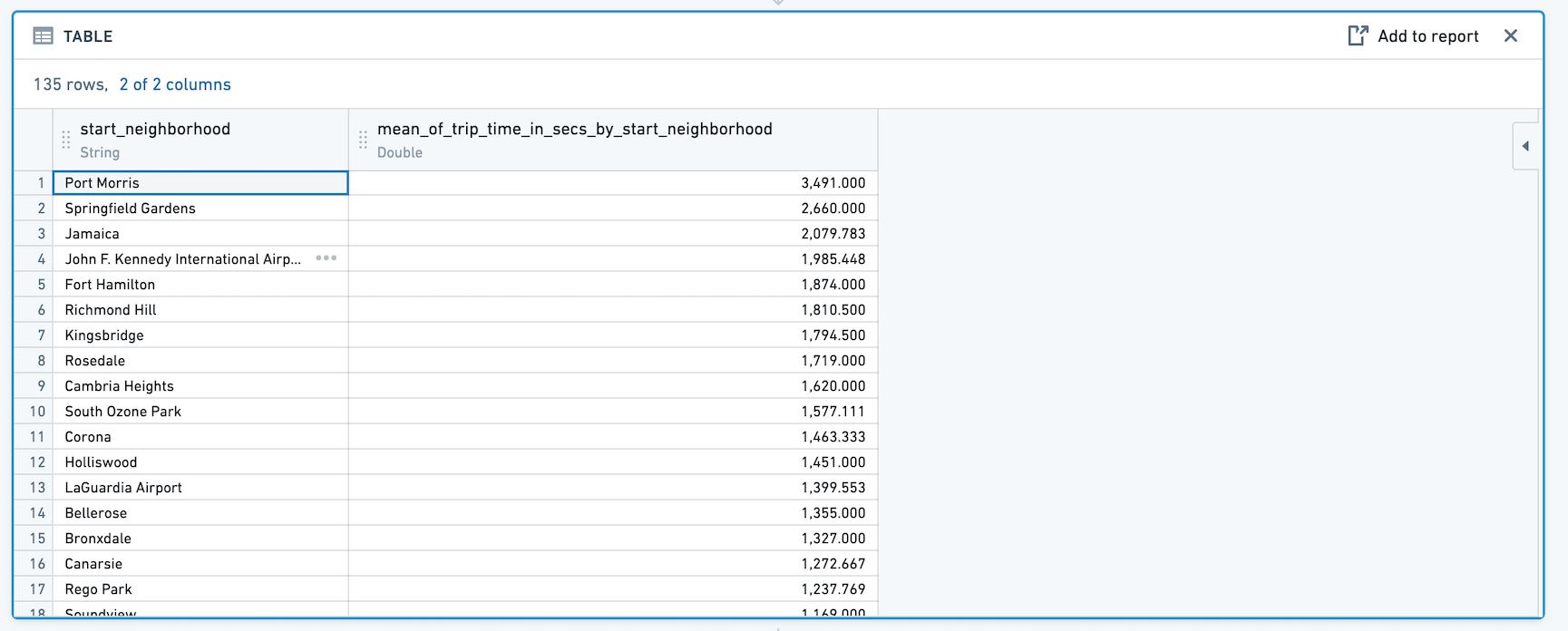Viewport: 1568px width, 631px height.
Task: Click the value 1,237.769
Action: tap(833, 589)
